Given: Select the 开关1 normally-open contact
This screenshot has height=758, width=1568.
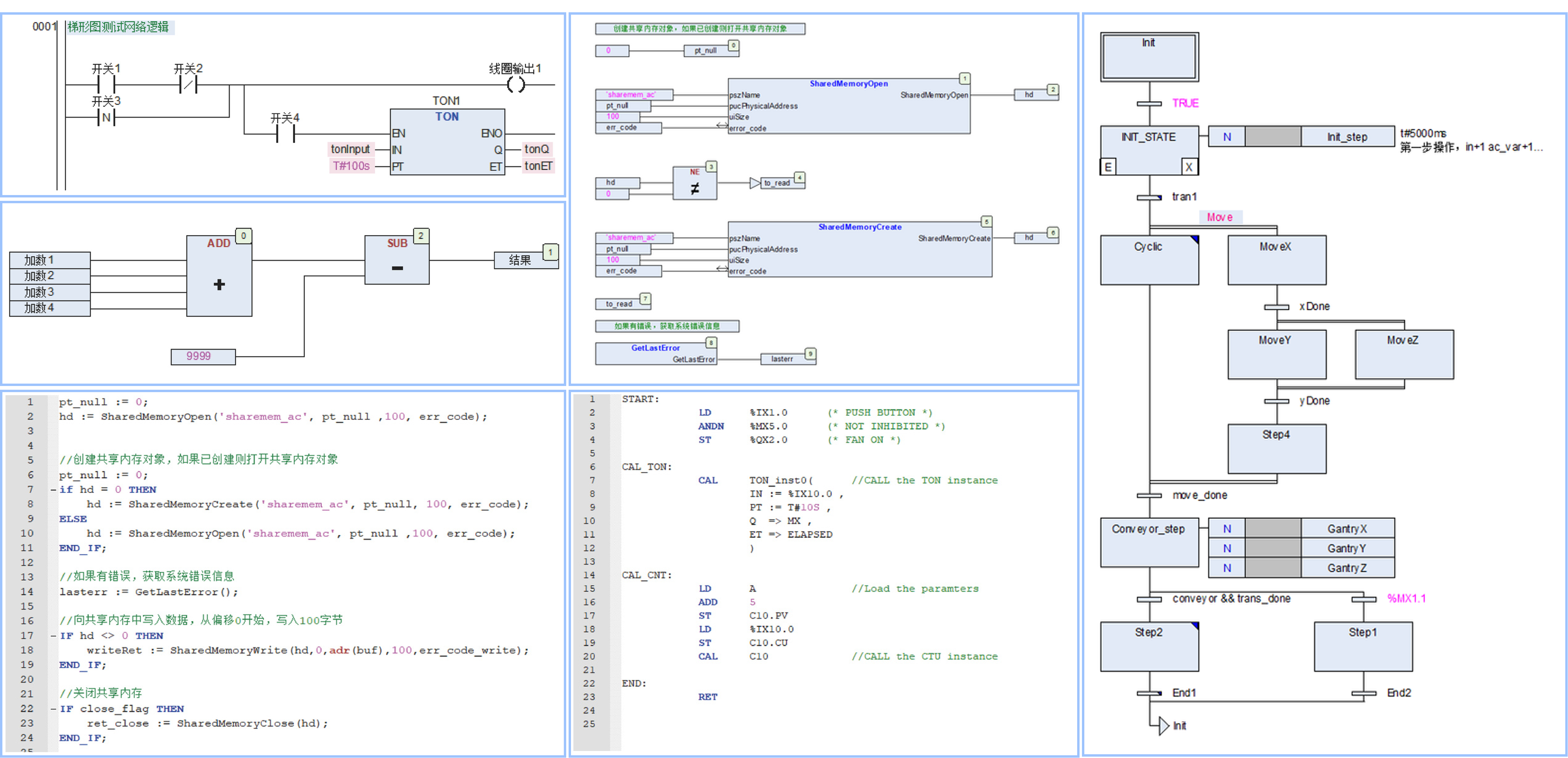Looking at the screenshot, I should click(106, 85).
